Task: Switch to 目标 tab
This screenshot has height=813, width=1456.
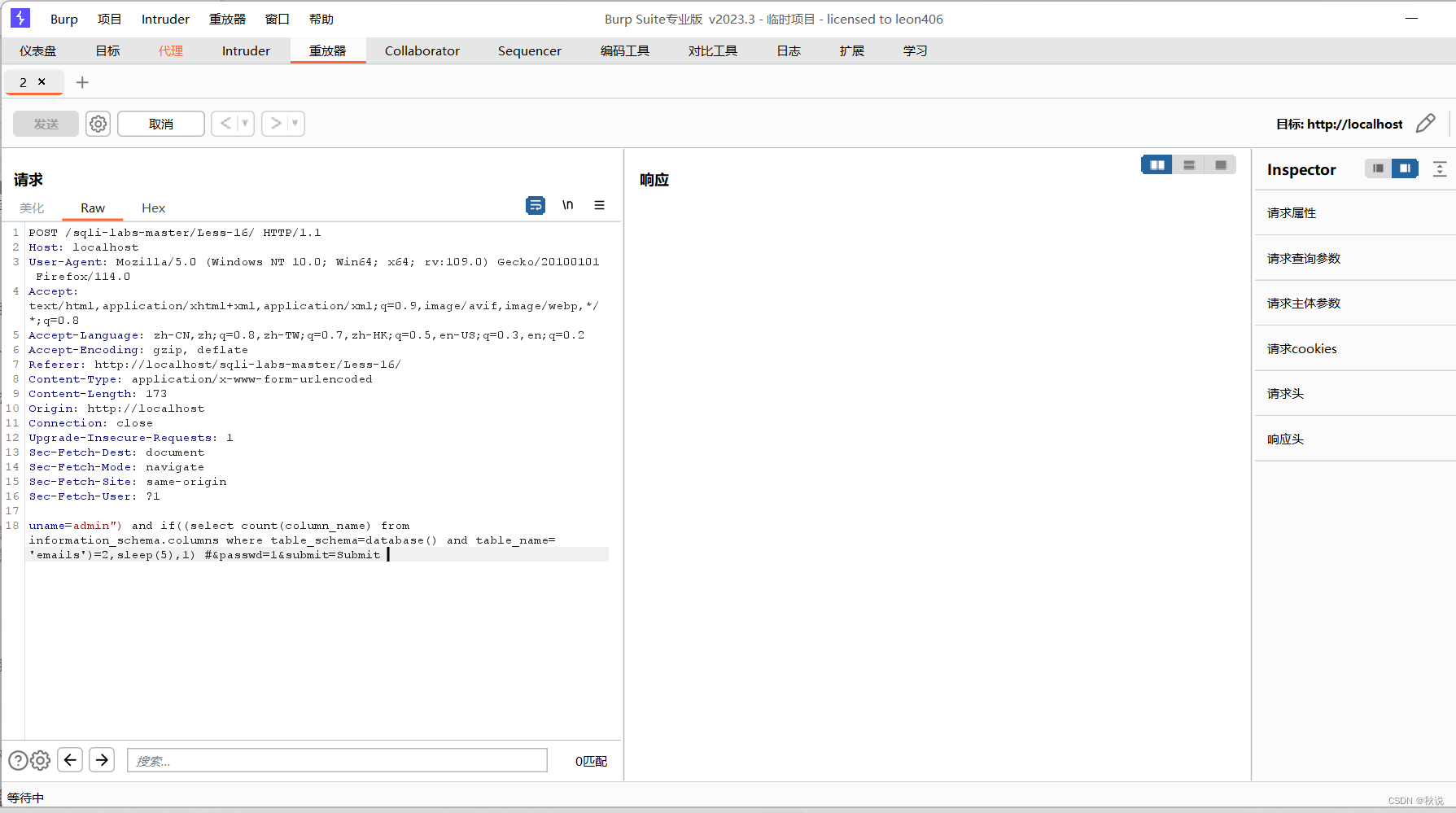Action: pos(107,50)
